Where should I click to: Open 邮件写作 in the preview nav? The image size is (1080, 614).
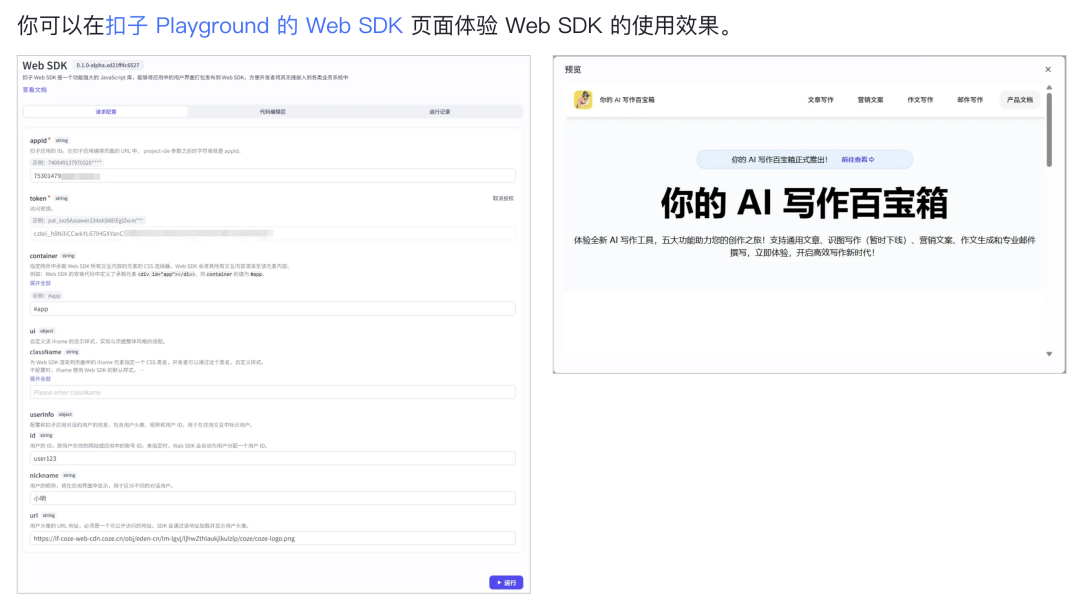tap(970, 100)
